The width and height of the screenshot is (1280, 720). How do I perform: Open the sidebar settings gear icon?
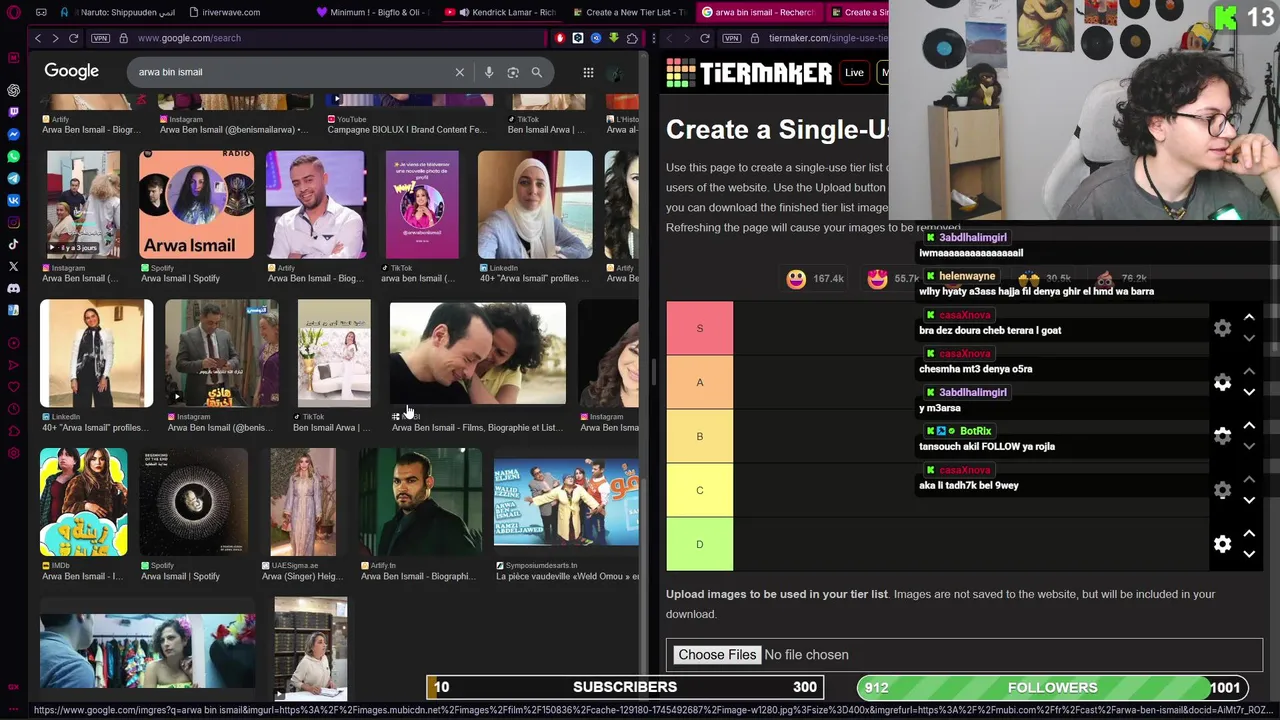pyautogui.click(x=13, y=453)
